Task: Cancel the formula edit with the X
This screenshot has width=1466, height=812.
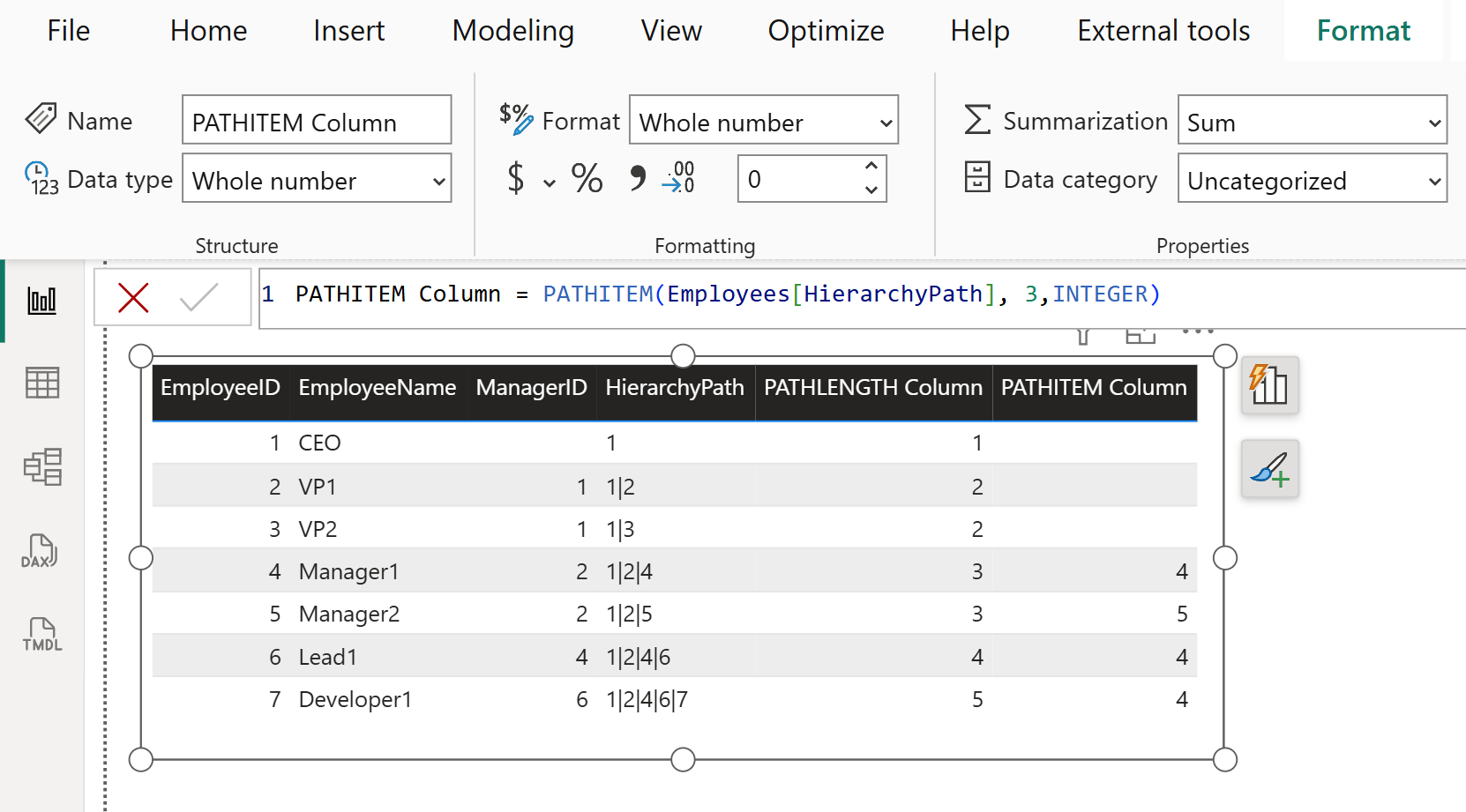Action: 133,296
